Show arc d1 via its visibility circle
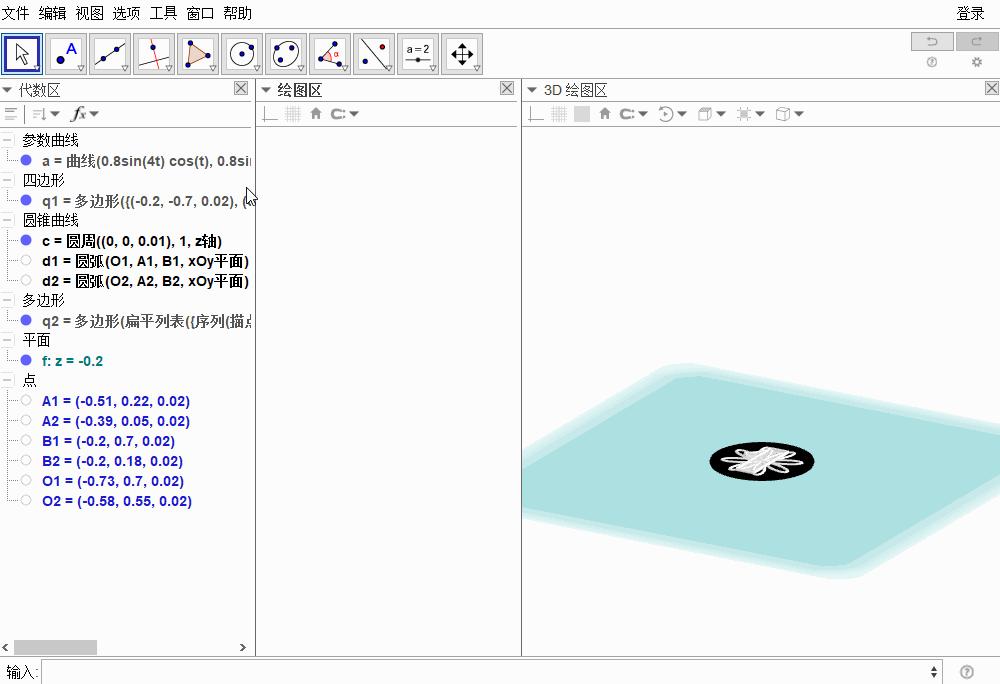Viewport: 1000px width, 684px height. pyautogui.click(x=26, y=260)
